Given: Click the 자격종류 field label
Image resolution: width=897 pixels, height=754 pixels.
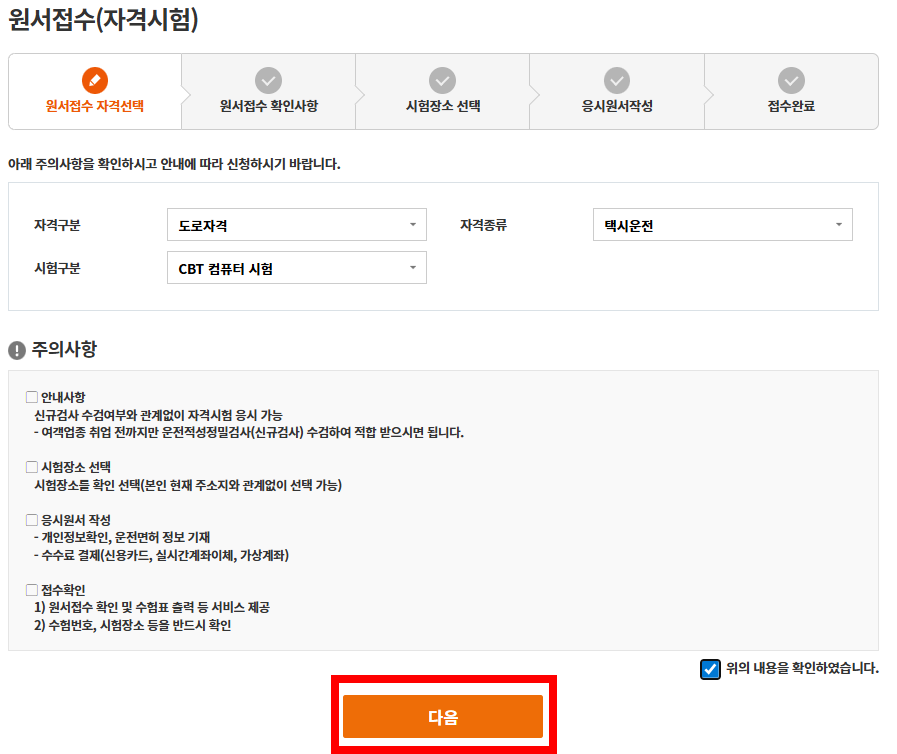Looking at the screenshot, I should (483, 225).
